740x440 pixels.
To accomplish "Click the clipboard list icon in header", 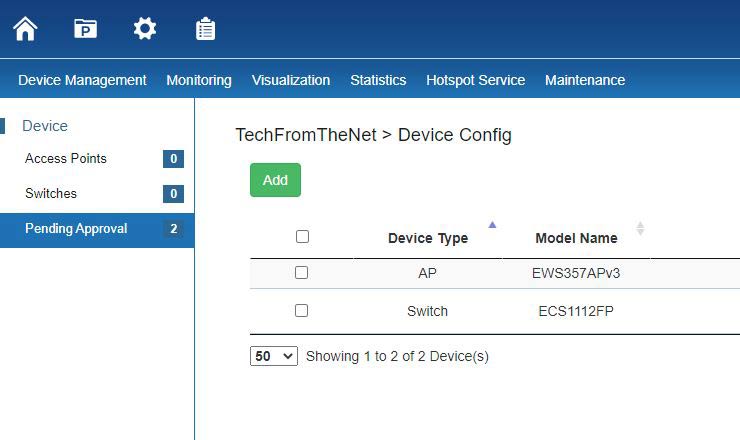I will pos(205,29).
